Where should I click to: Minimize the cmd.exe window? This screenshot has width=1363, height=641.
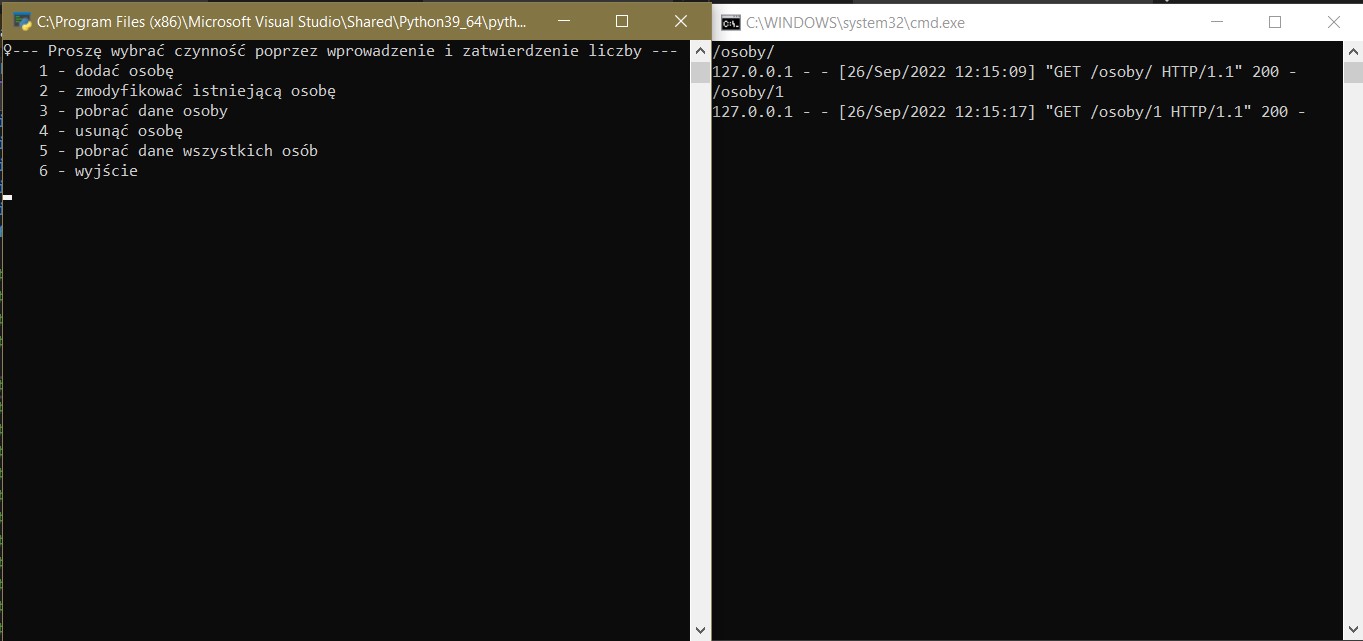click(1216, 22)
